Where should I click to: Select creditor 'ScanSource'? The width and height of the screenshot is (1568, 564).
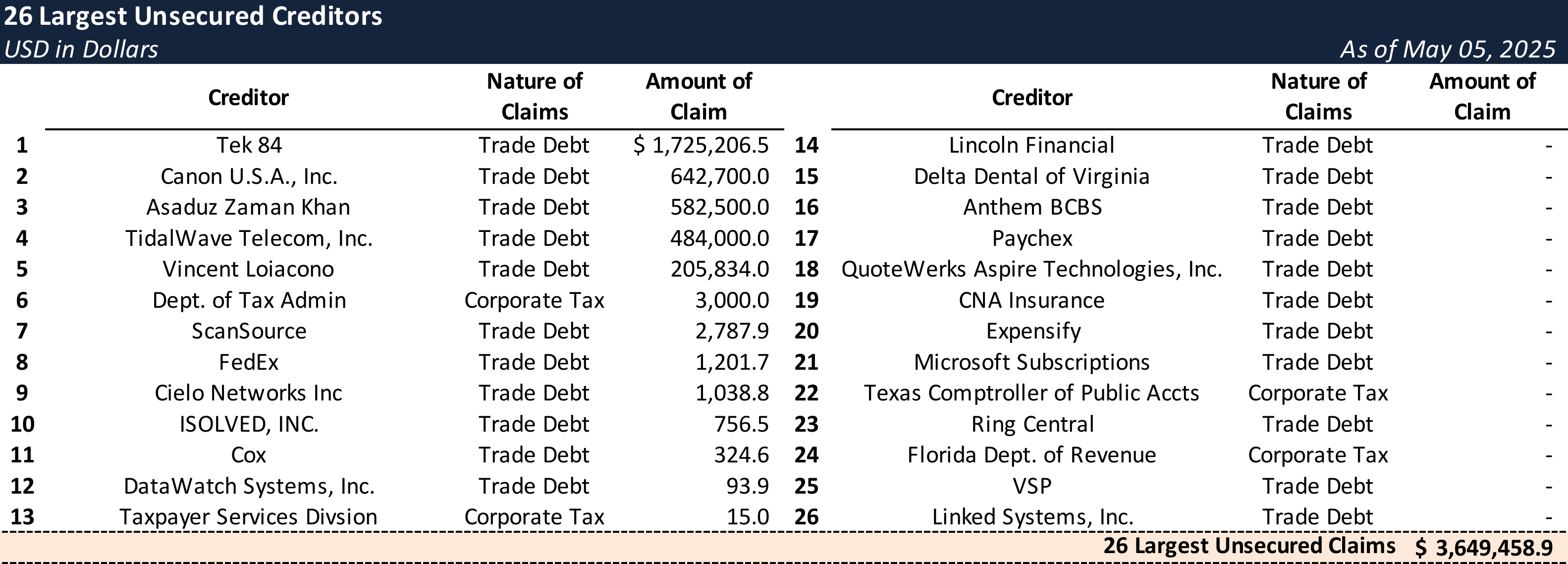coord(249,332)
